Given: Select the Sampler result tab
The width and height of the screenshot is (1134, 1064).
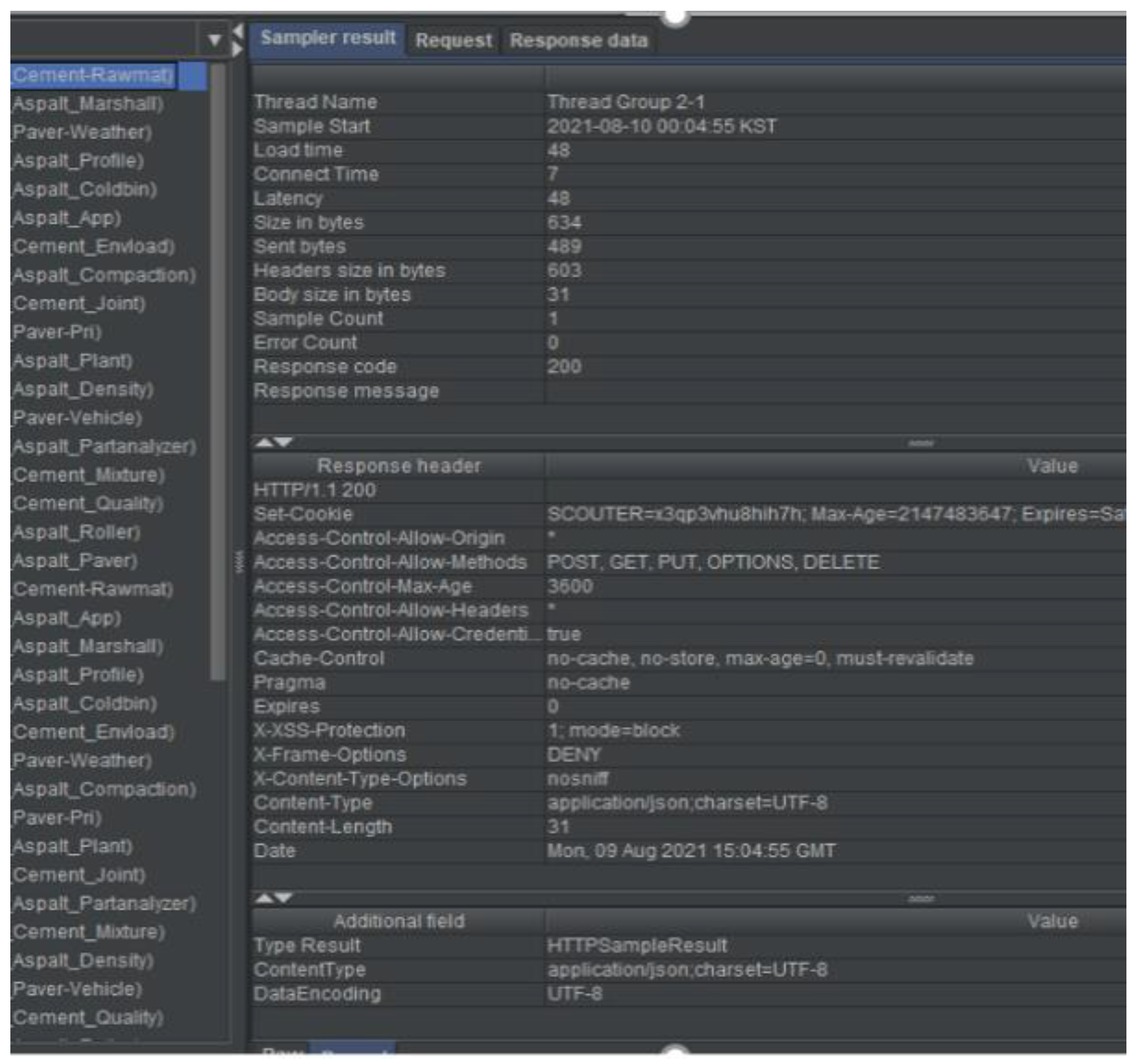Looking at the screenshot, I should (328, 38).
